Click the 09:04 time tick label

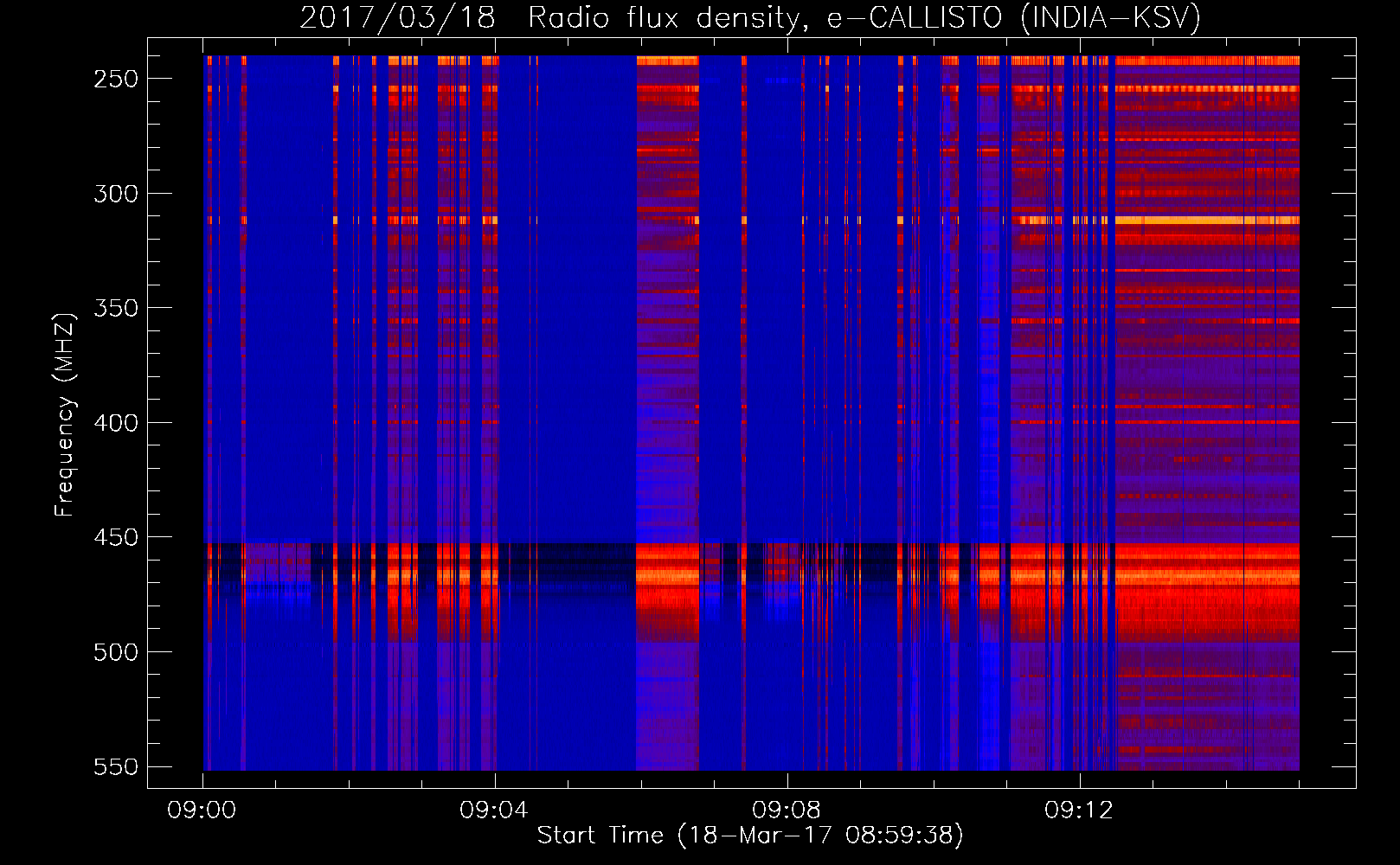point(494,811)
